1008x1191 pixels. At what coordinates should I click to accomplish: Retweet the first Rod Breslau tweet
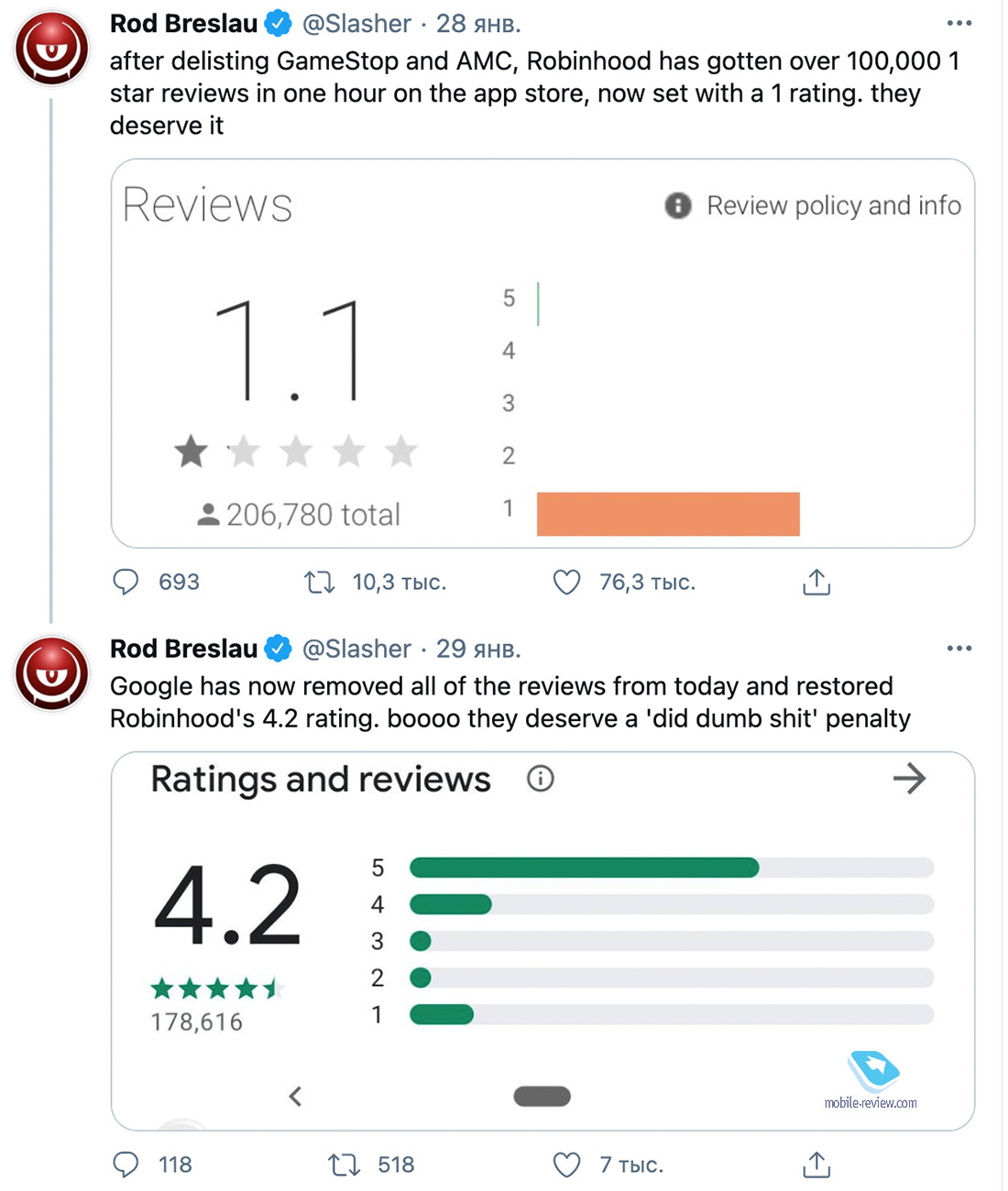point(320,582)
